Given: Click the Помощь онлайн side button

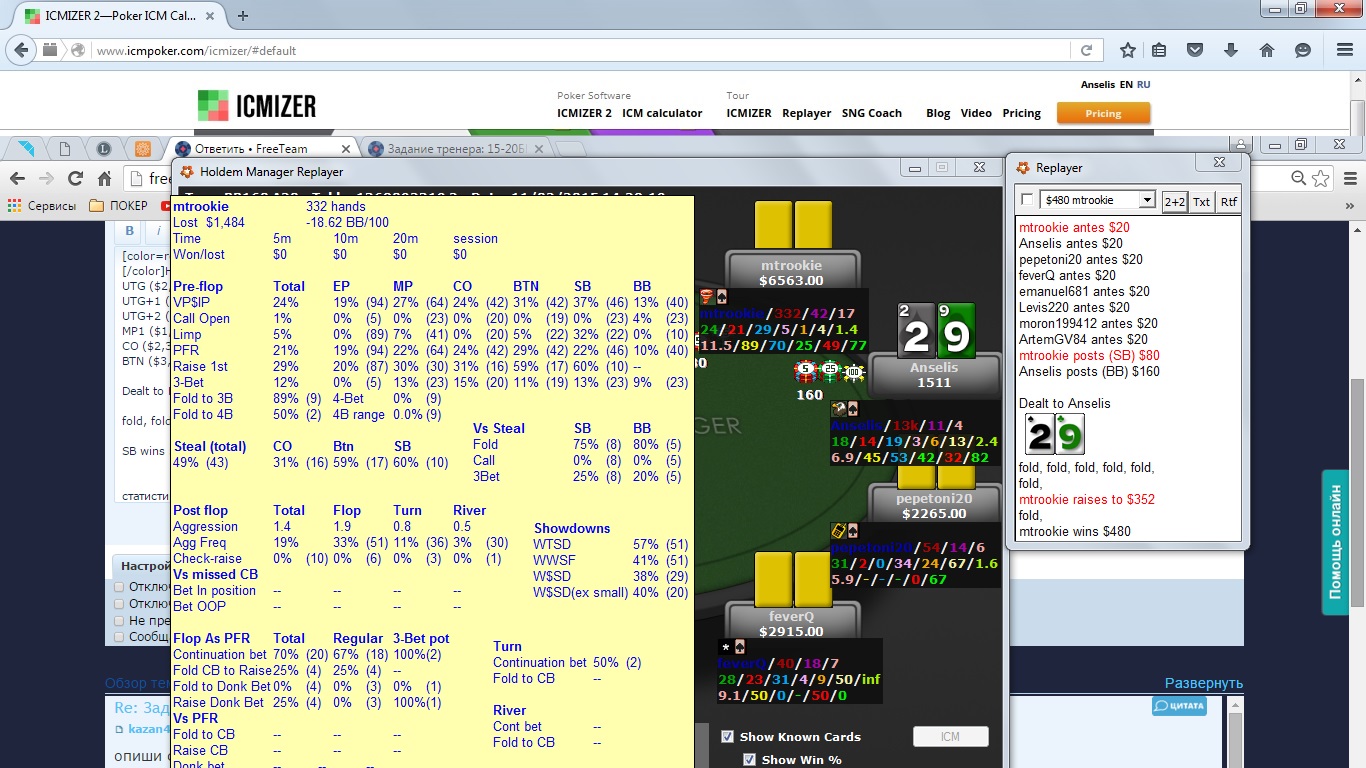Looking at the screenshot, I should pyautogui.click(x=1335, y=542).
